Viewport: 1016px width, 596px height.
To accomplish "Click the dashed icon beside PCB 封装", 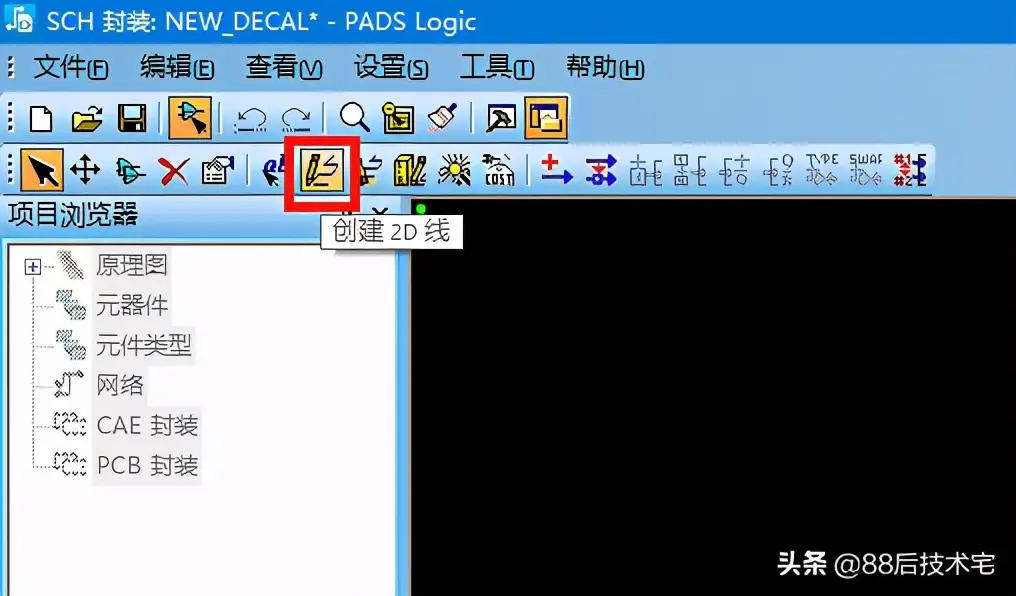I will coord(70,465).
